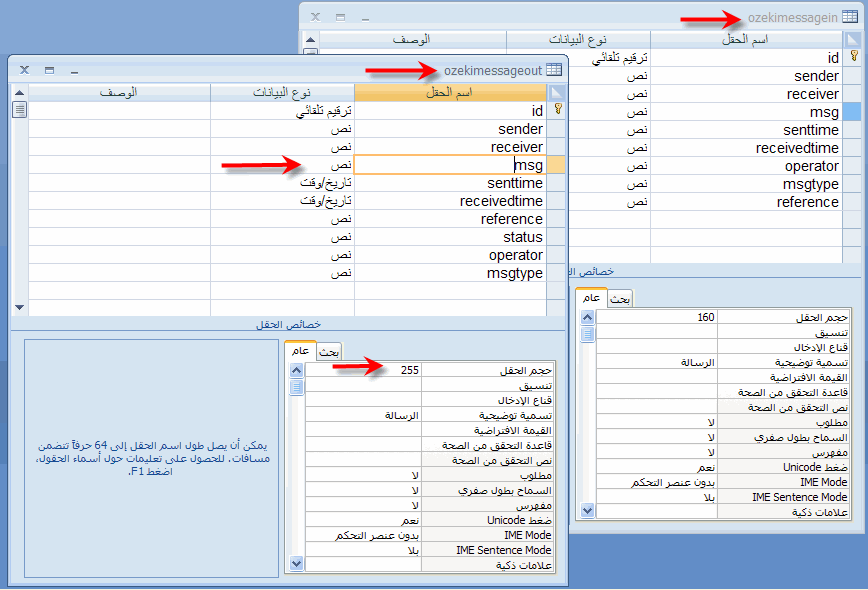Click the row selector for msg in ozekimessageout
This screenshot has width=868, height=590.
[x=556, y=165]
